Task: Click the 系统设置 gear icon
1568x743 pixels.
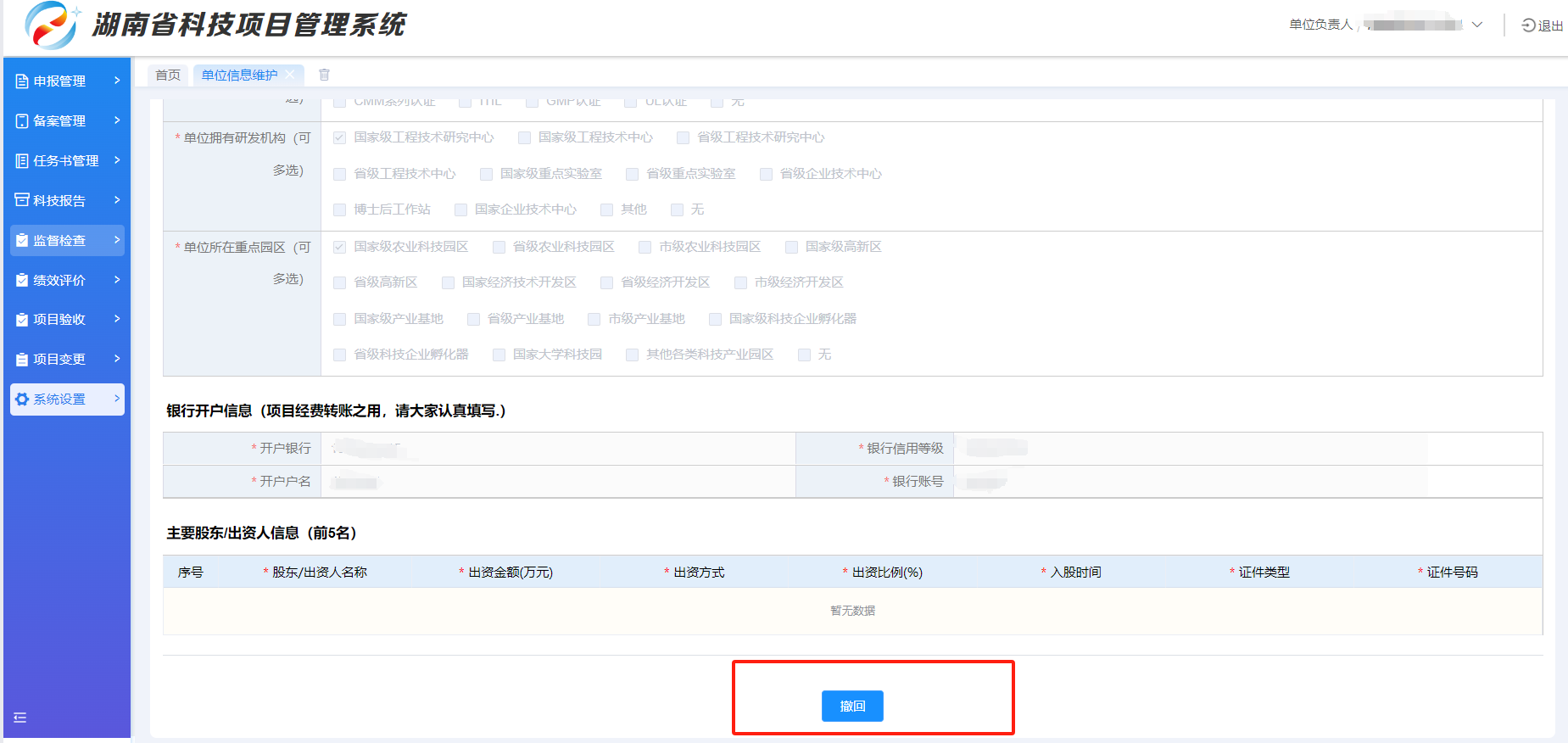Action: pos(22,399)
